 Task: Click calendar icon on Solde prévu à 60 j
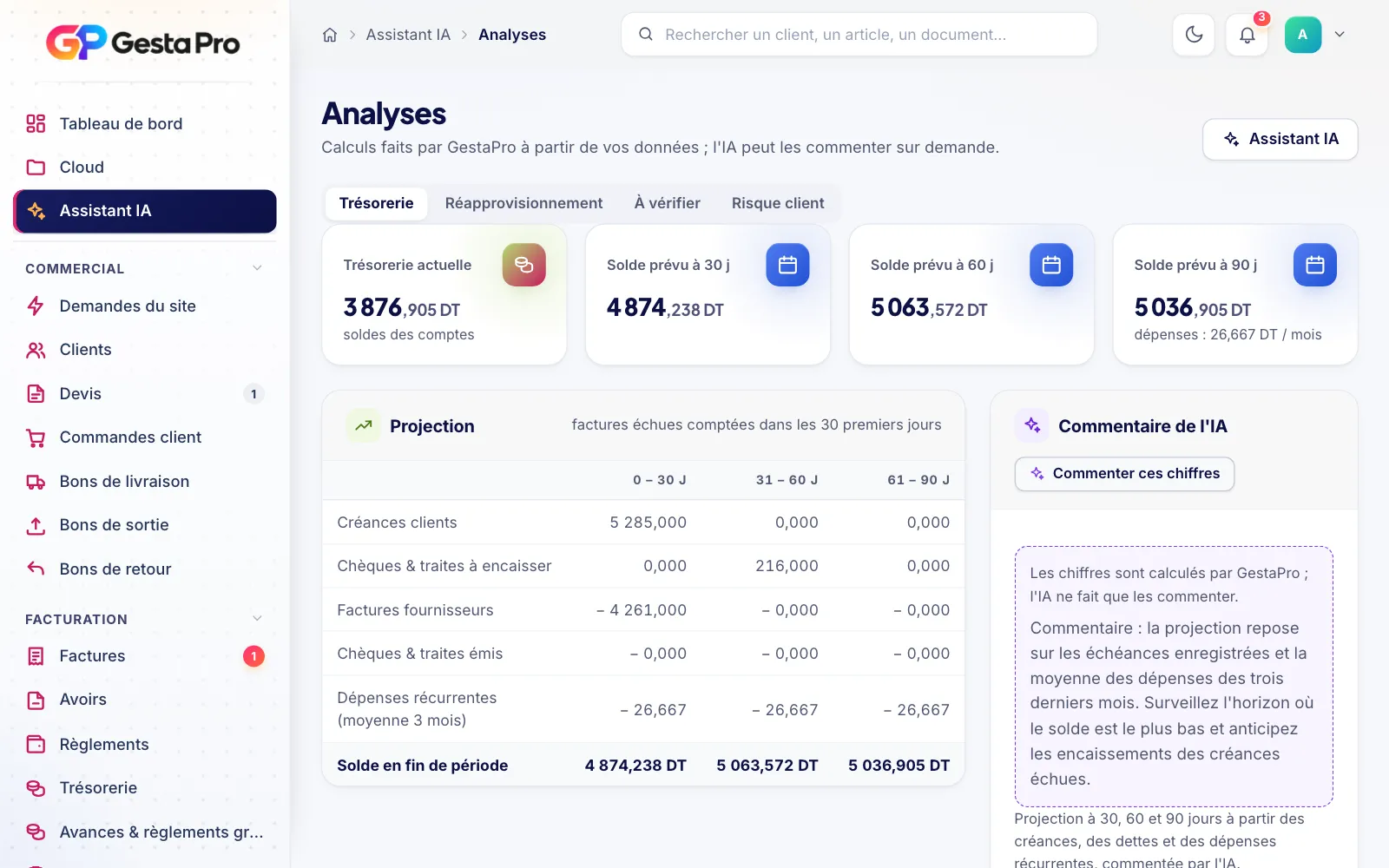[1051, 265]
